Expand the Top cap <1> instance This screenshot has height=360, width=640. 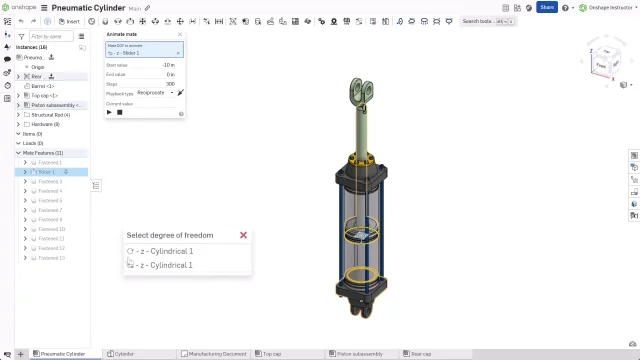point(18,96)
